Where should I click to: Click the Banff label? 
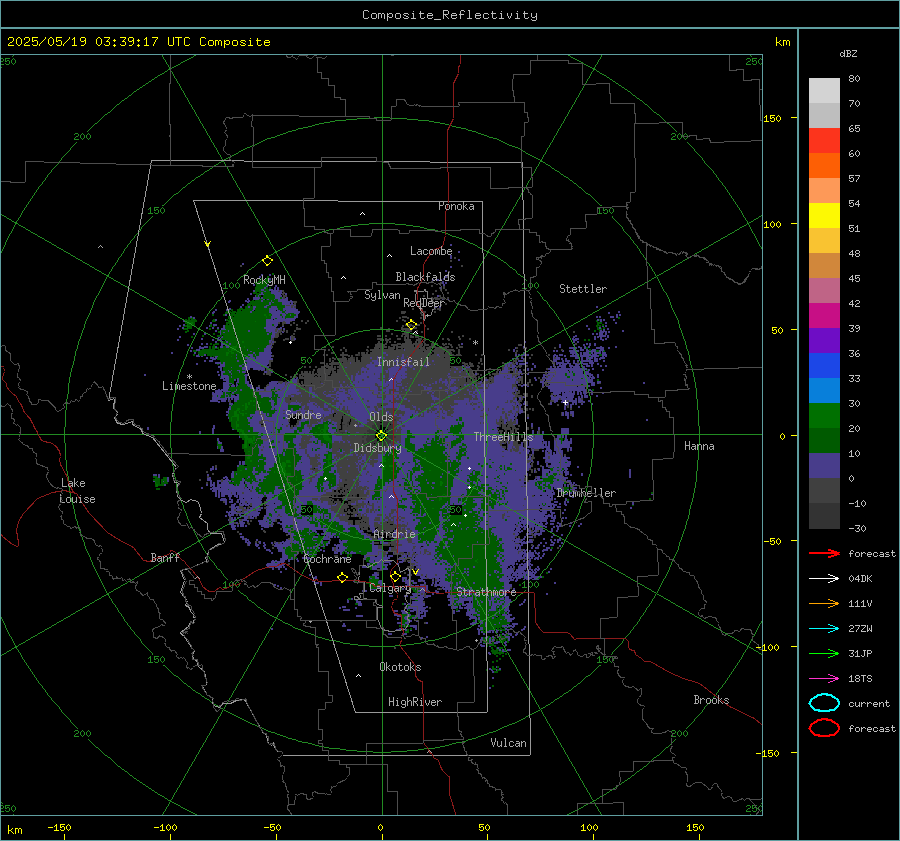(165, 558)
